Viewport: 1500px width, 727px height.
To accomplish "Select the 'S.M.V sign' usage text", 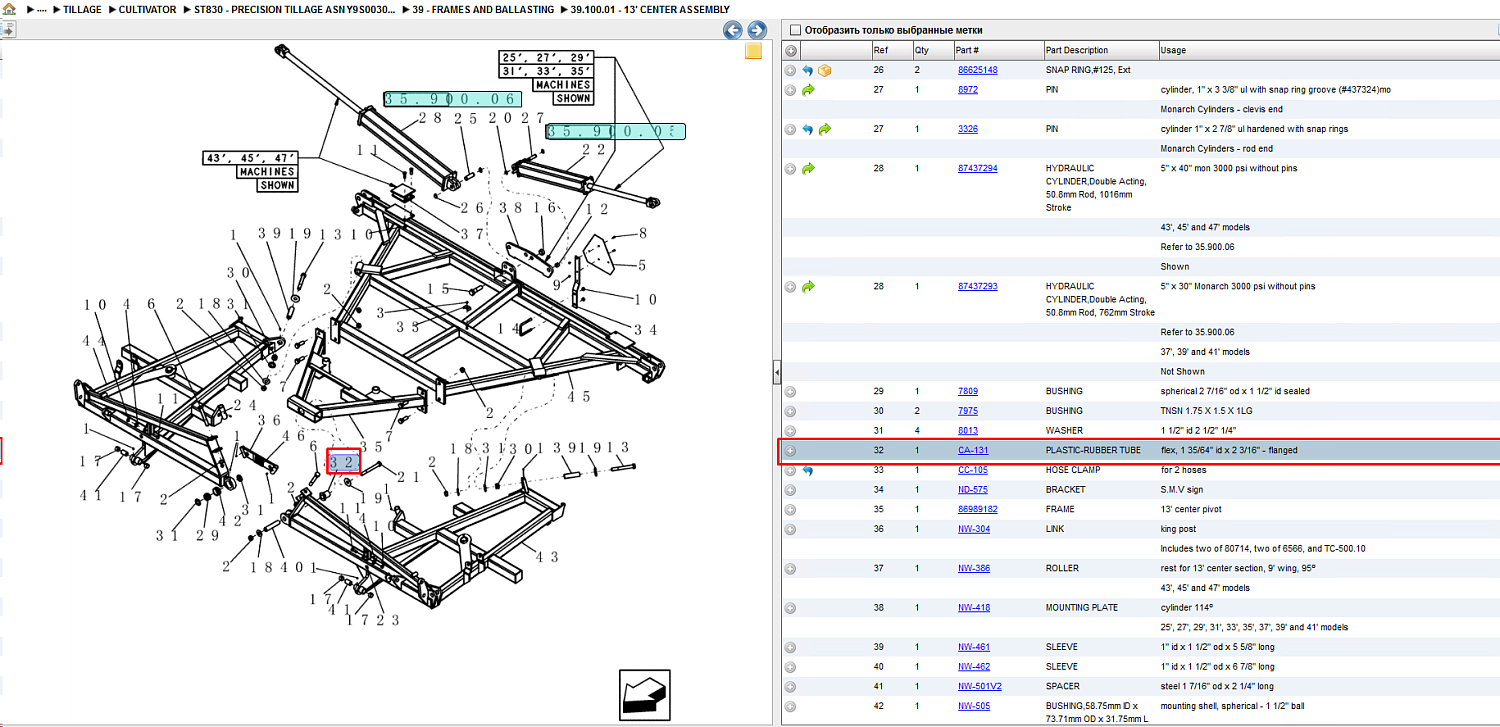I will tap(1182, 490).
